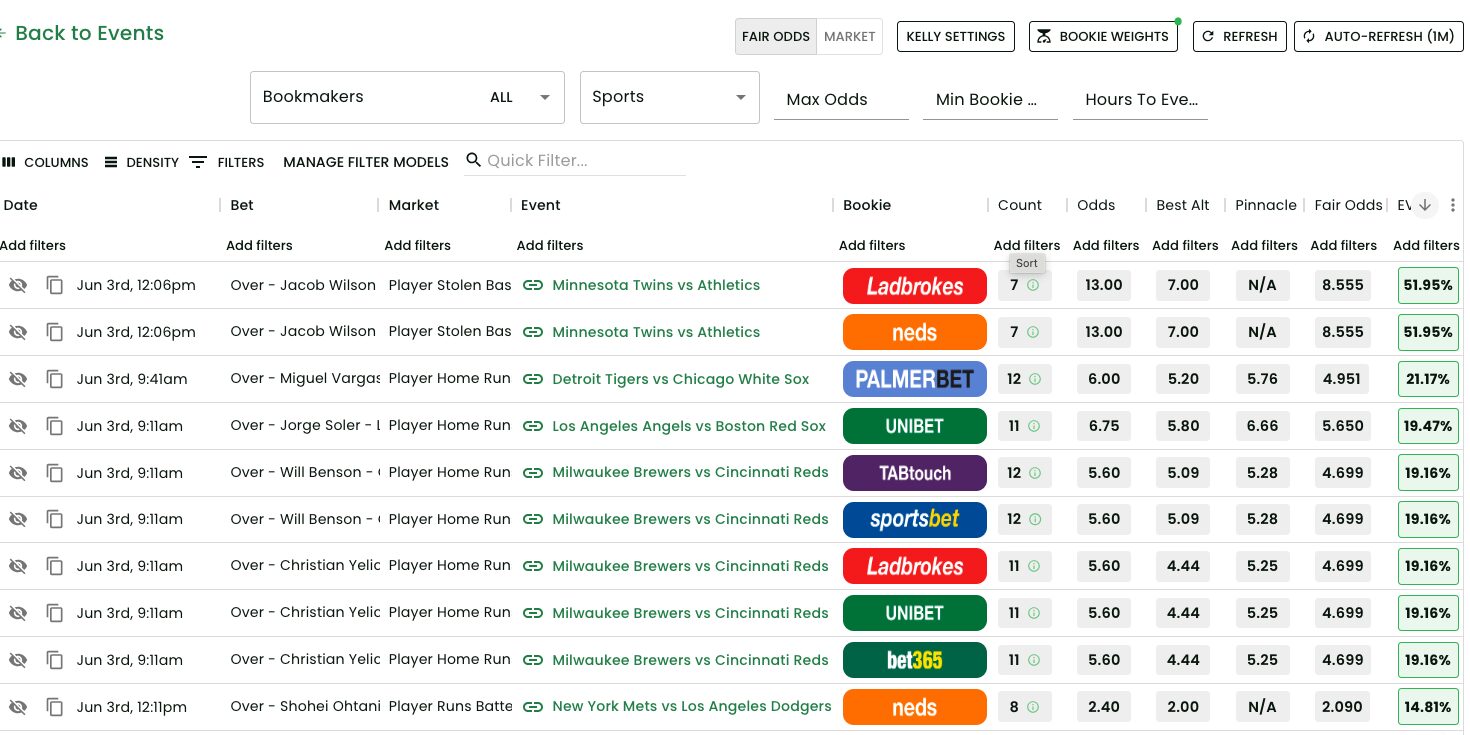The width and height of the screenshot is (1470, 735).
Task: Click the PALMERBET bookie badge
Action: click(x=915, y=379)
